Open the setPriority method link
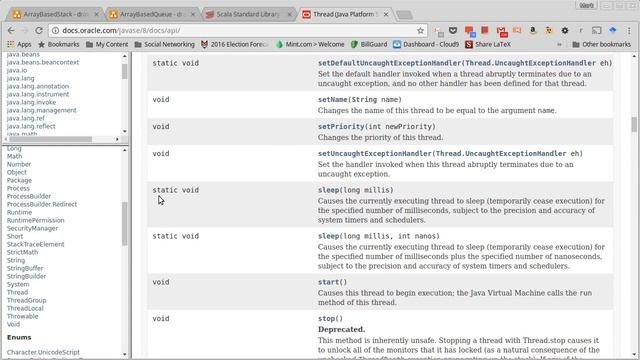This screenshot has width=640, height=360. pos(341,127)
